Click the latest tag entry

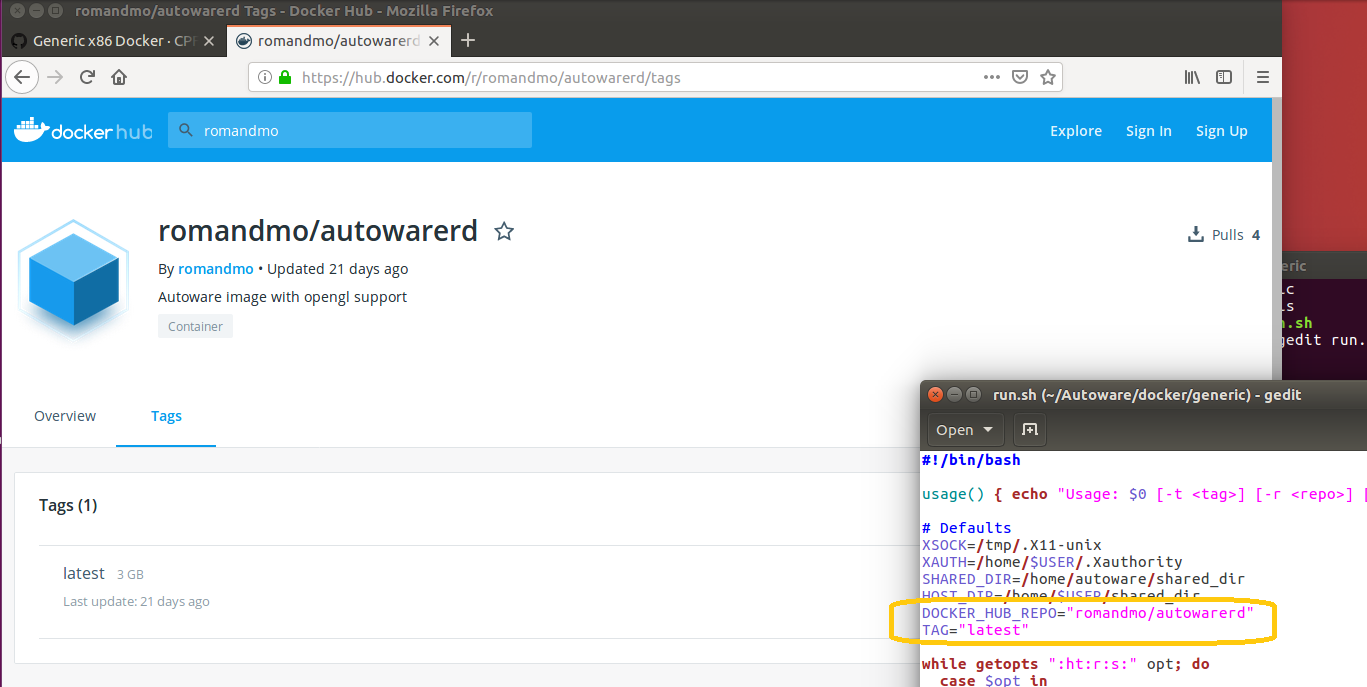pyautogui.click(x=84, y=574)
